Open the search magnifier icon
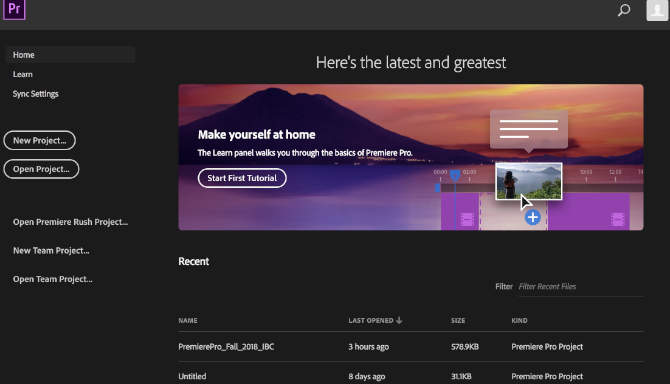This screenshot has width=670, height=384. pos(624,10)
